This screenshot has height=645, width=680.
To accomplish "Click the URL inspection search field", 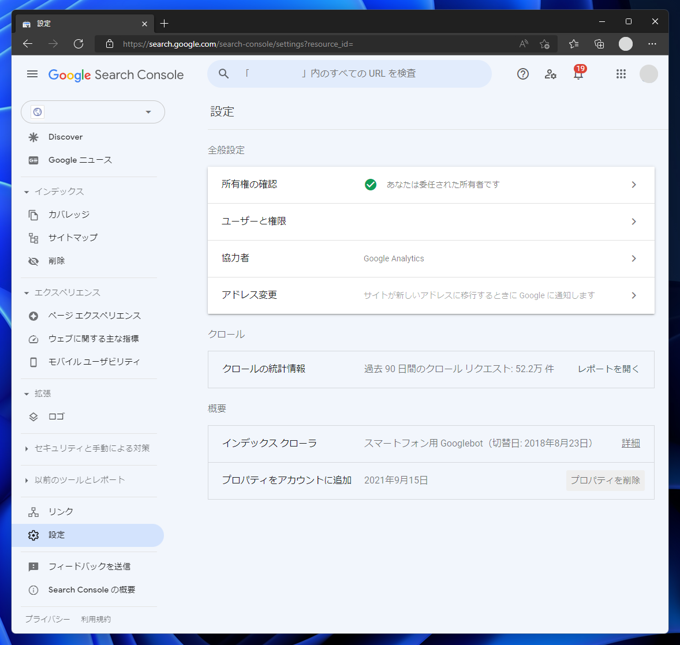I will (x=350, y=74).
